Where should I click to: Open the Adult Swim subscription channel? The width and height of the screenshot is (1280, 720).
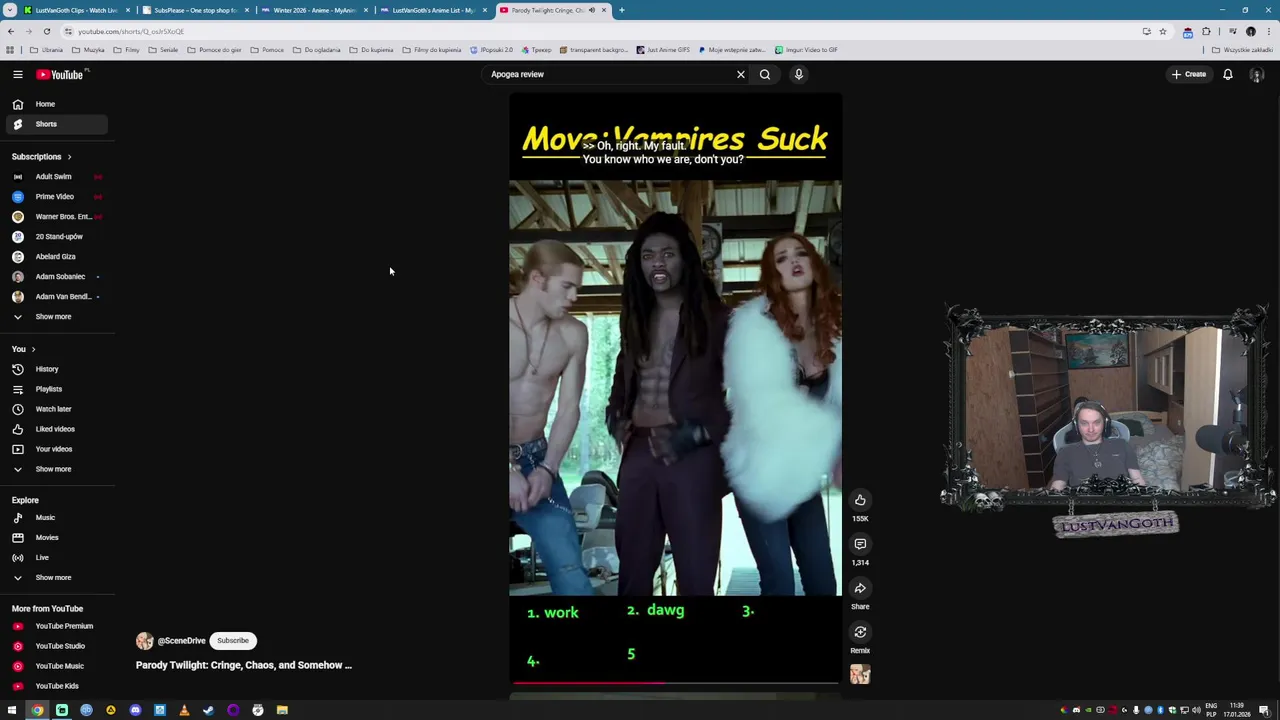point(56,177)
